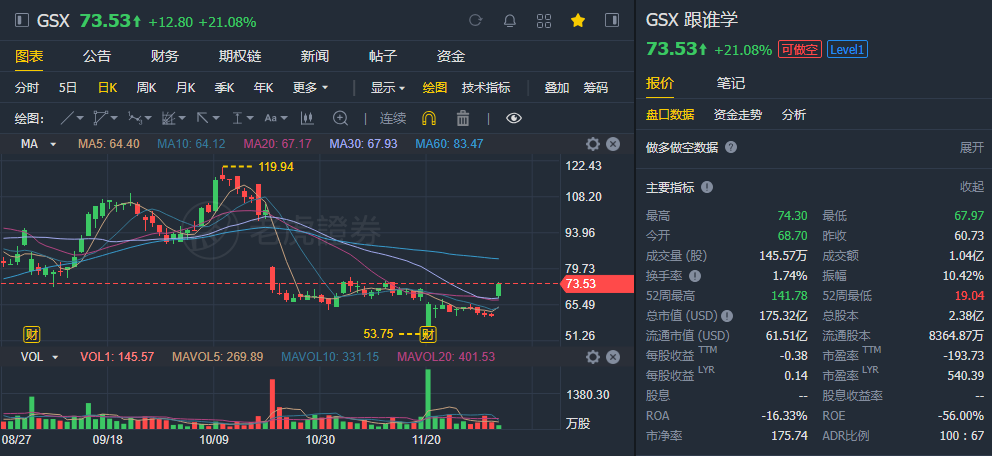Click info icon beside 总市值 (USD)

pos(727,316)
